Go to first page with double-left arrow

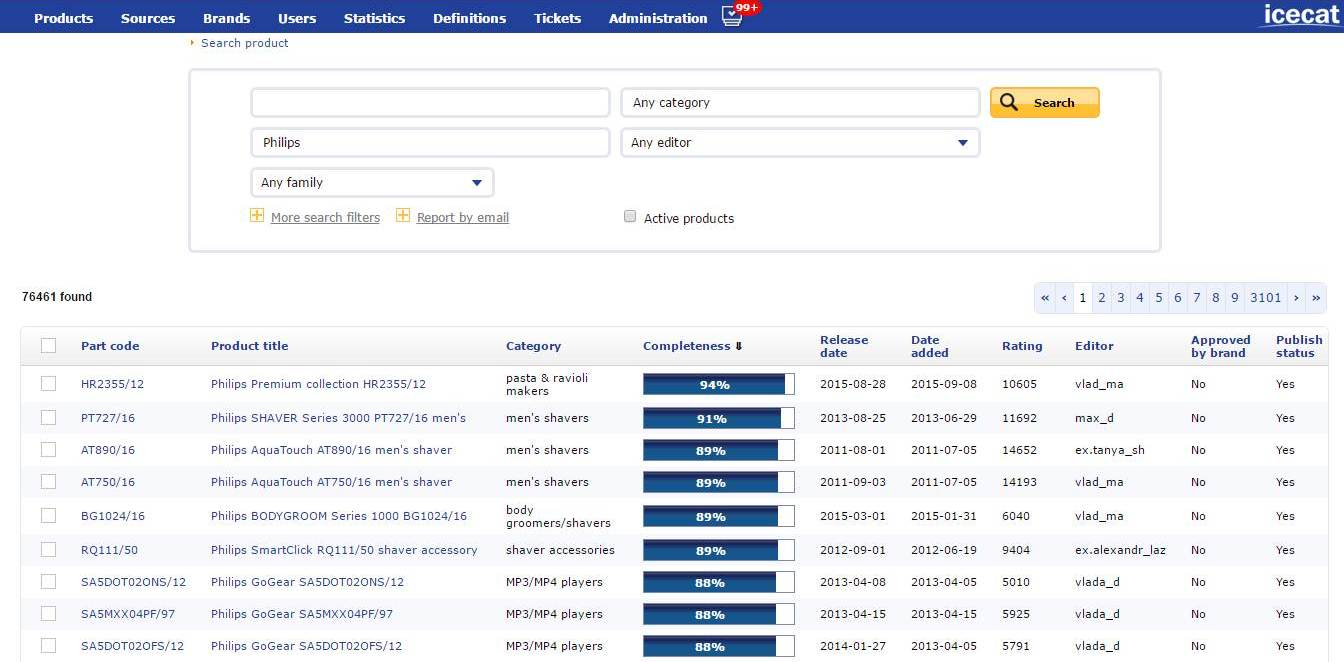(x=1045, y=298)
